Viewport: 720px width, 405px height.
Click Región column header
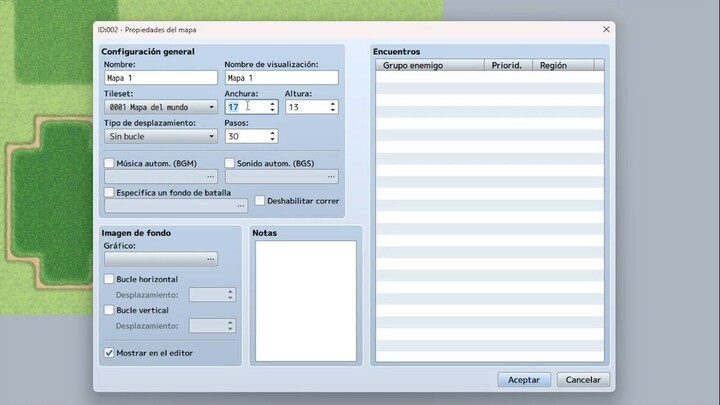(563, 65)
